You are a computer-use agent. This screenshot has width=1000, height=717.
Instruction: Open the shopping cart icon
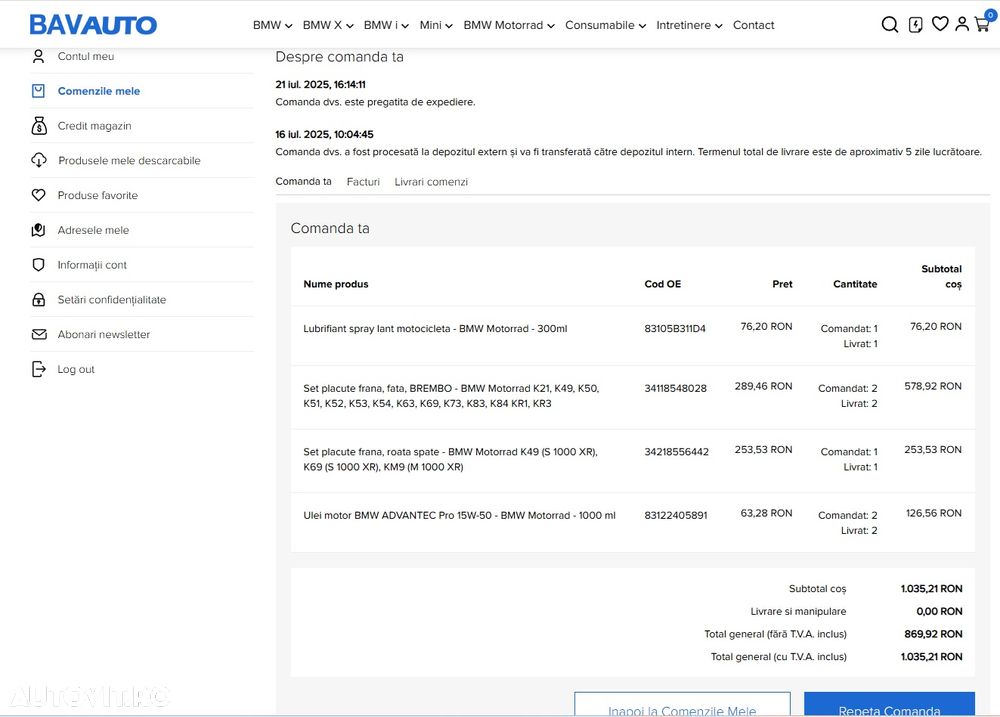982,25
